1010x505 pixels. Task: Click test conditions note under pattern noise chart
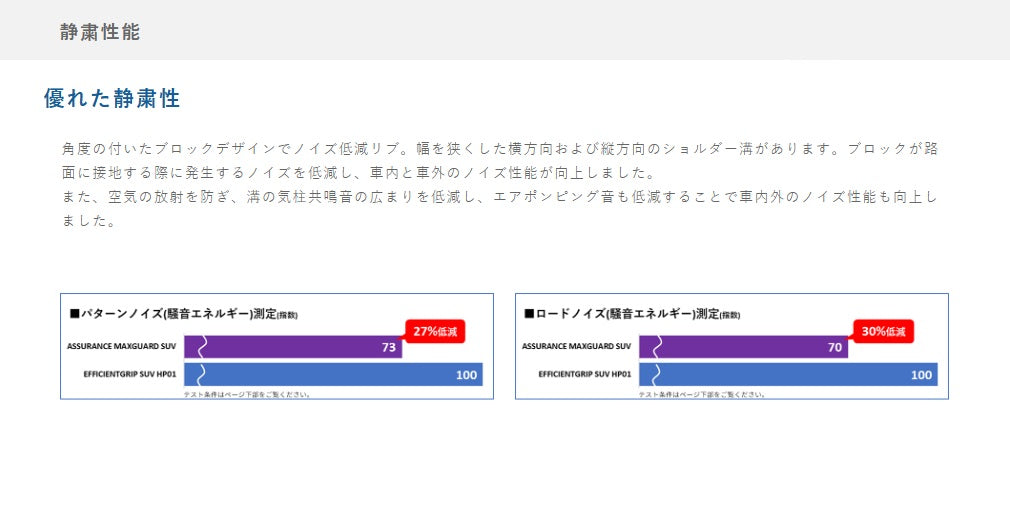coord(247,394)
